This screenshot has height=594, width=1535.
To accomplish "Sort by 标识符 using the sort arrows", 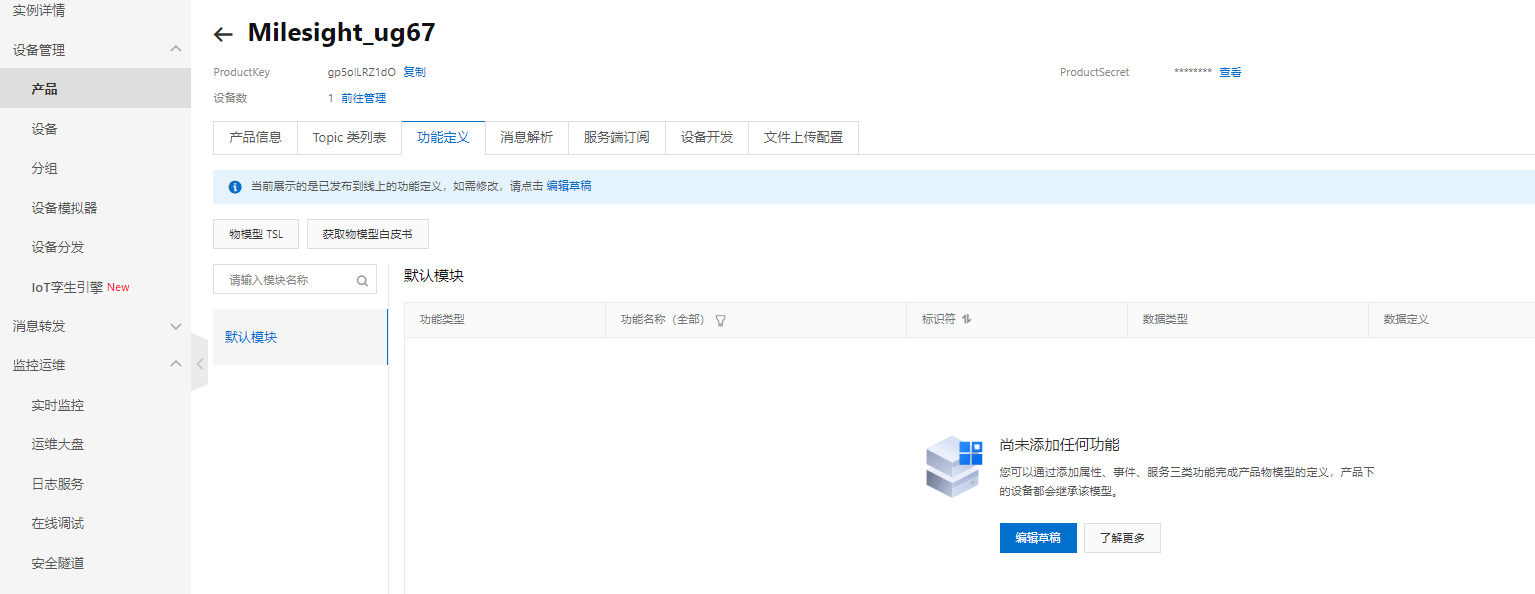I will click(967, 319).
